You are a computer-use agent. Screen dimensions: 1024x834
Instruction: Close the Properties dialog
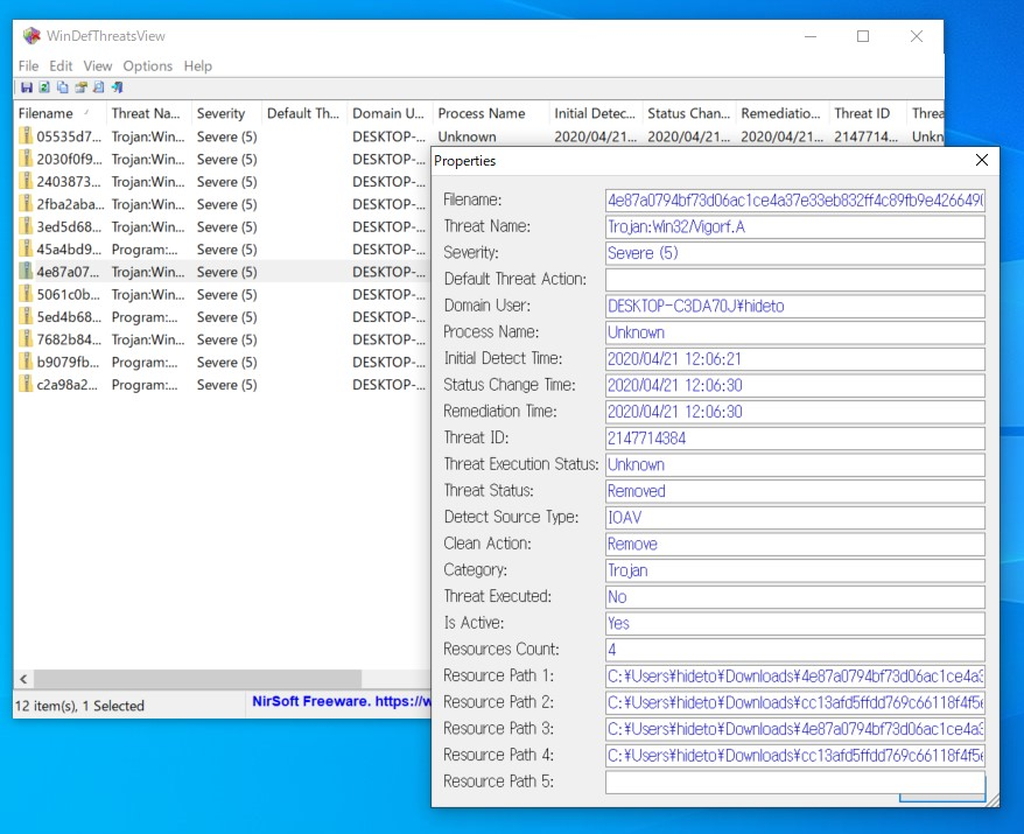[x=982, y=160]
